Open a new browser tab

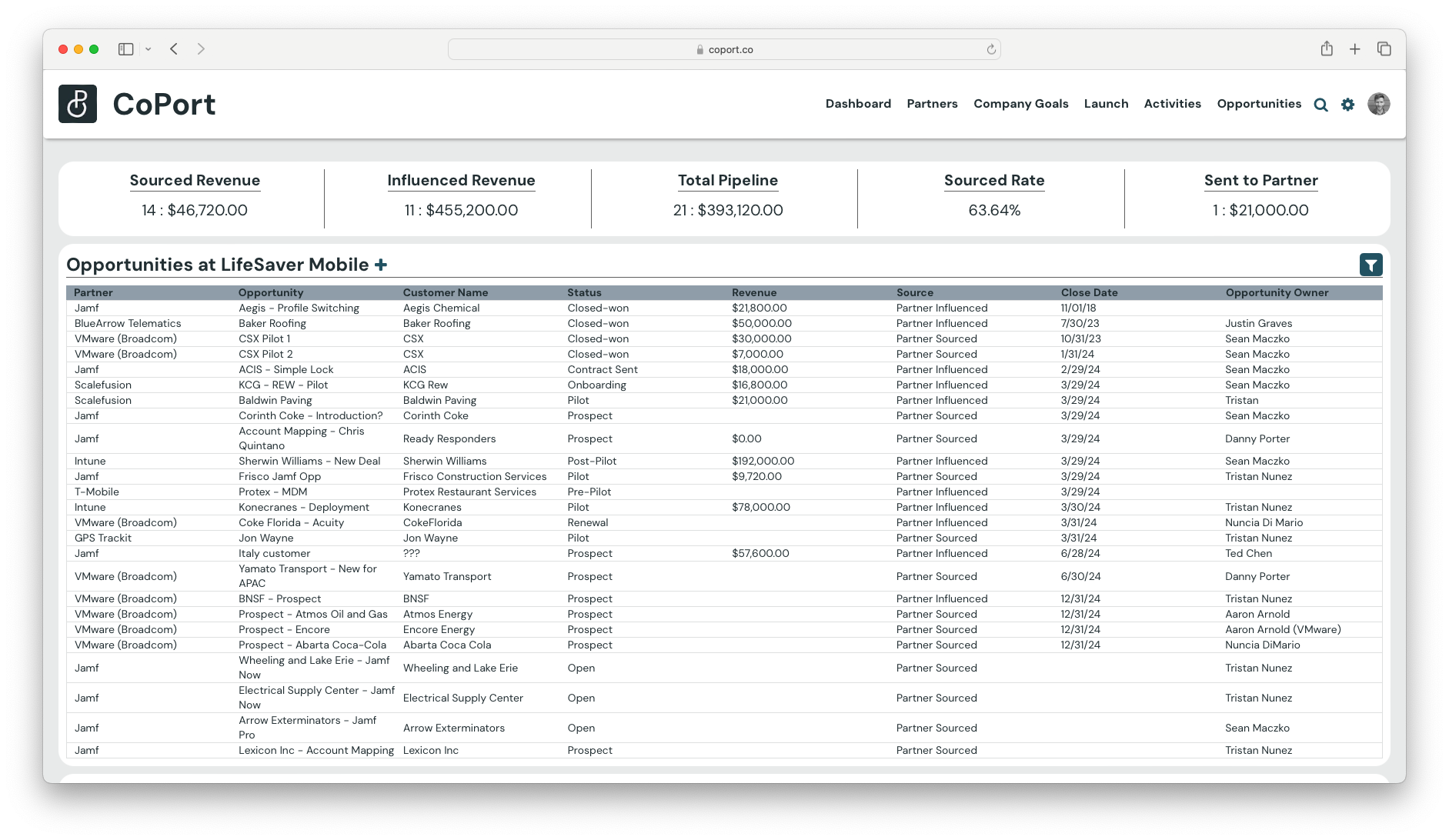pos(1354,49)
